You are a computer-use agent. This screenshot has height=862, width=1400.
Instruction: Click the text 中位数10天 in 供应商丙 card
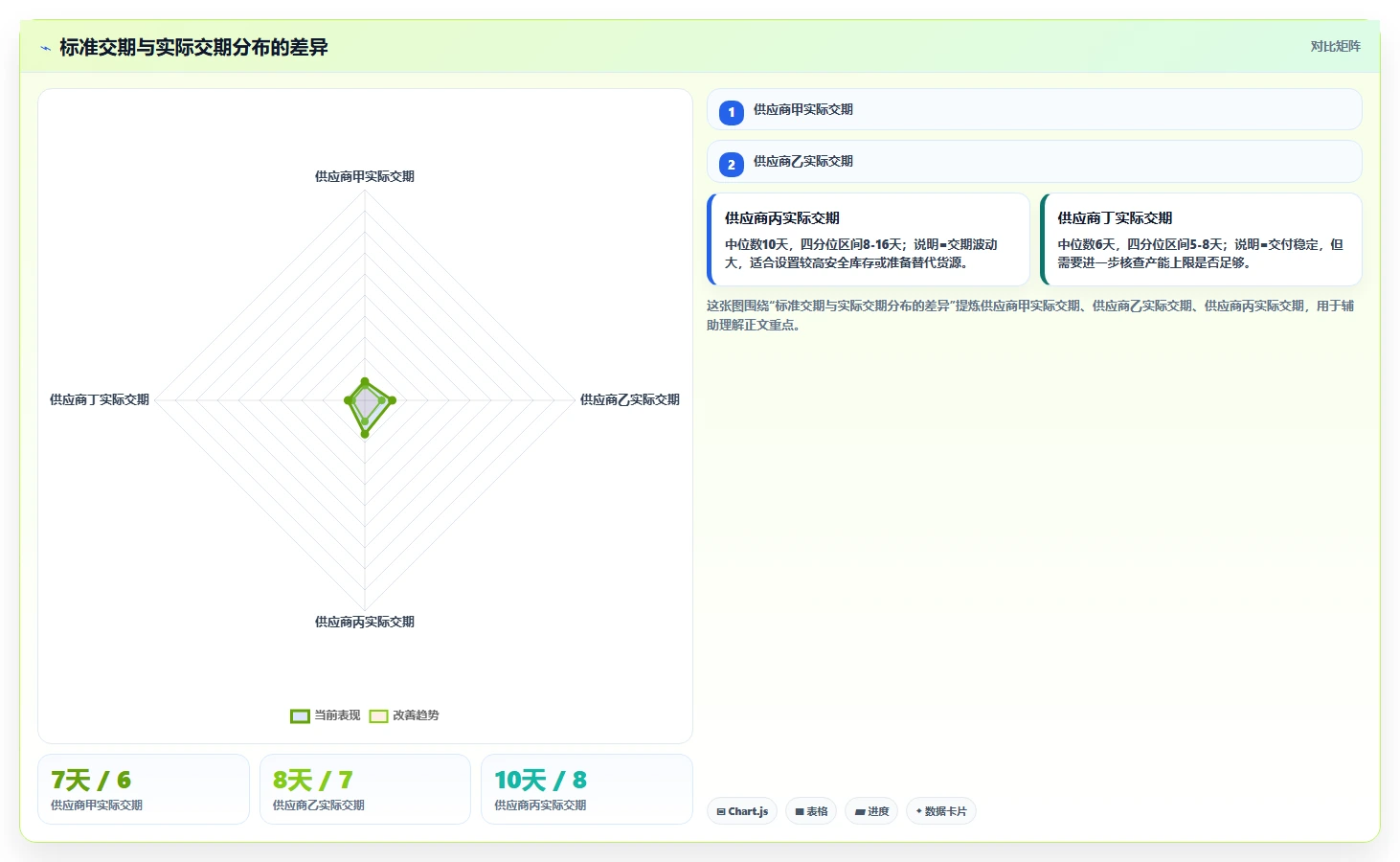(758, 244)
